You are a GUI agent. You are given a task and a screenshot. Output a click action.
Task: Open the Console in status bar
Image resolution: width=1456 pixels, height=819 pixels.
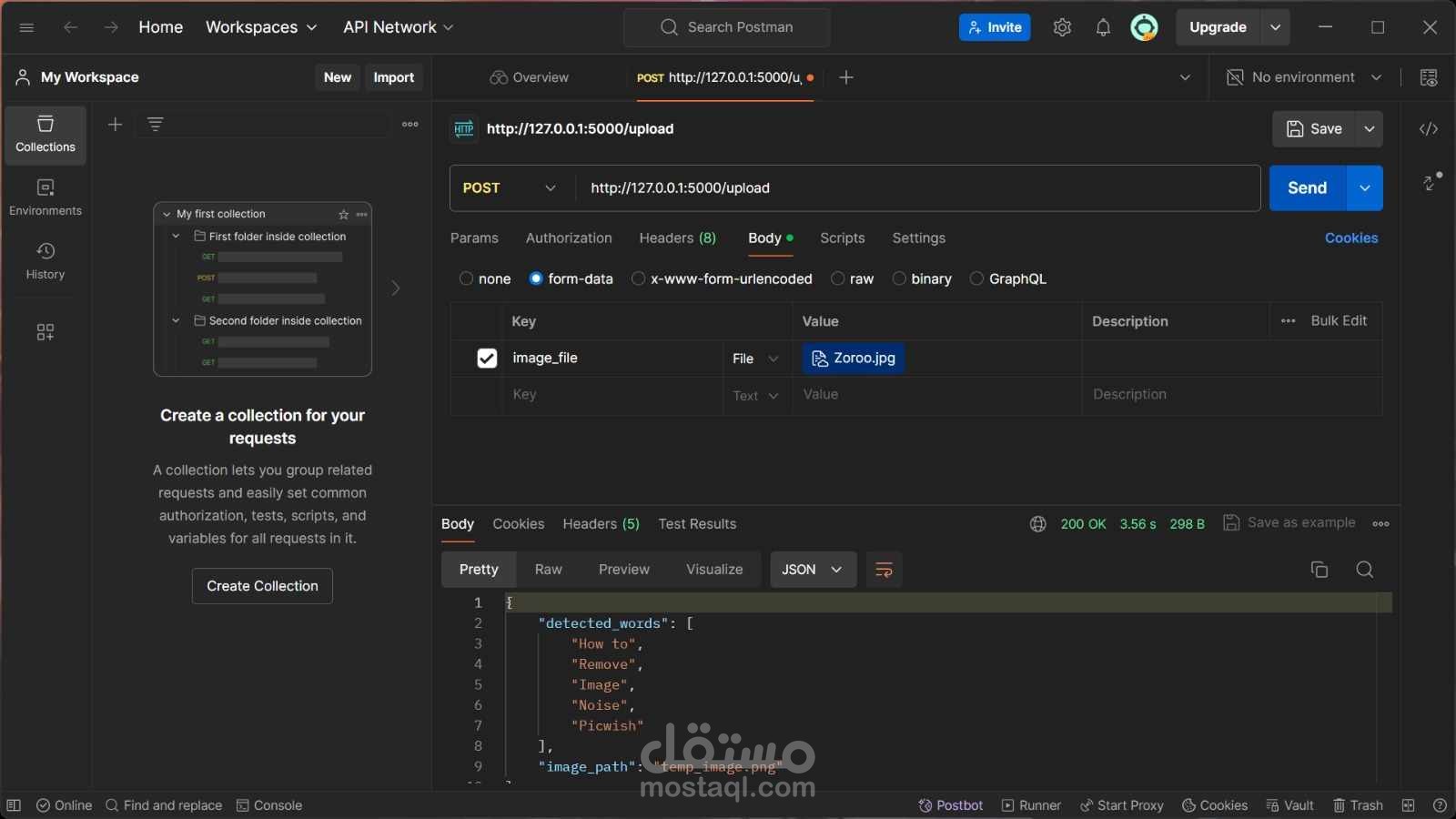[x=269, y=805]
